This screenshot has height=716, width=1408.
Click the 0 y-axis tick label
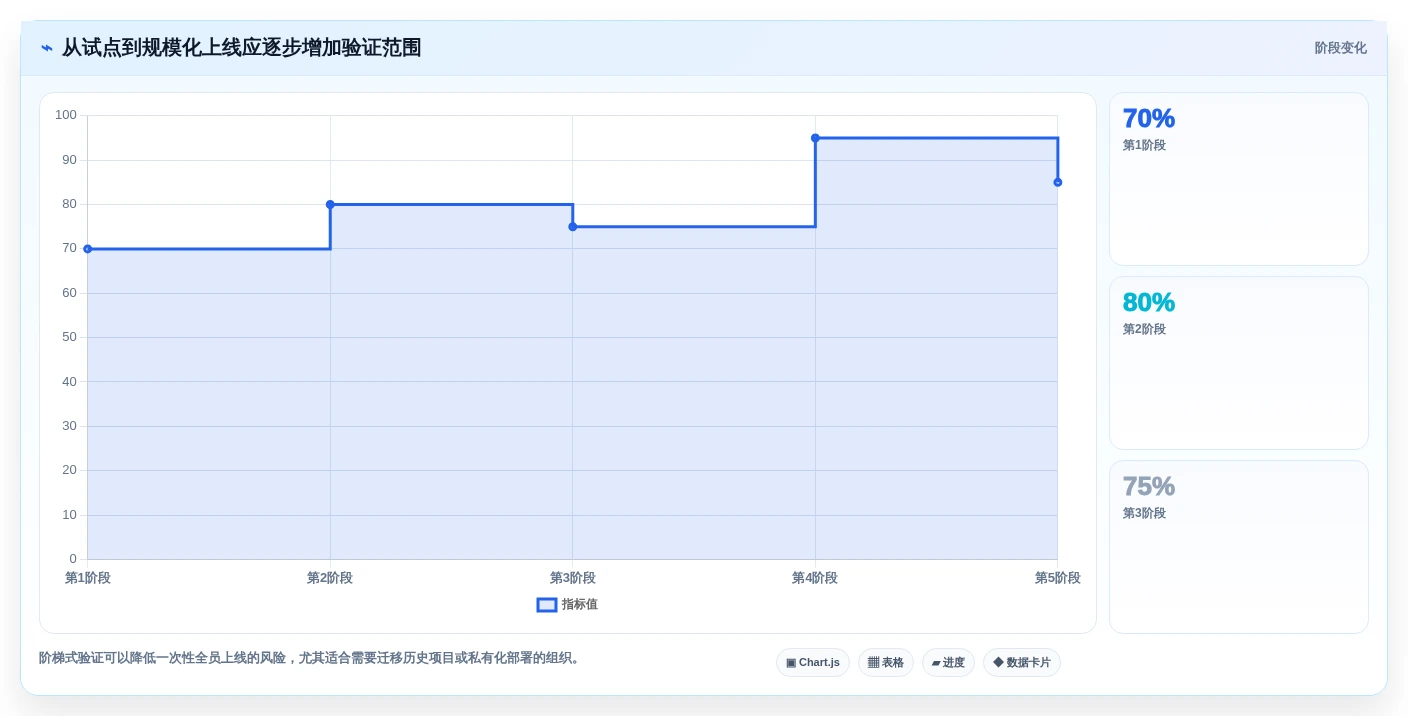73,559
